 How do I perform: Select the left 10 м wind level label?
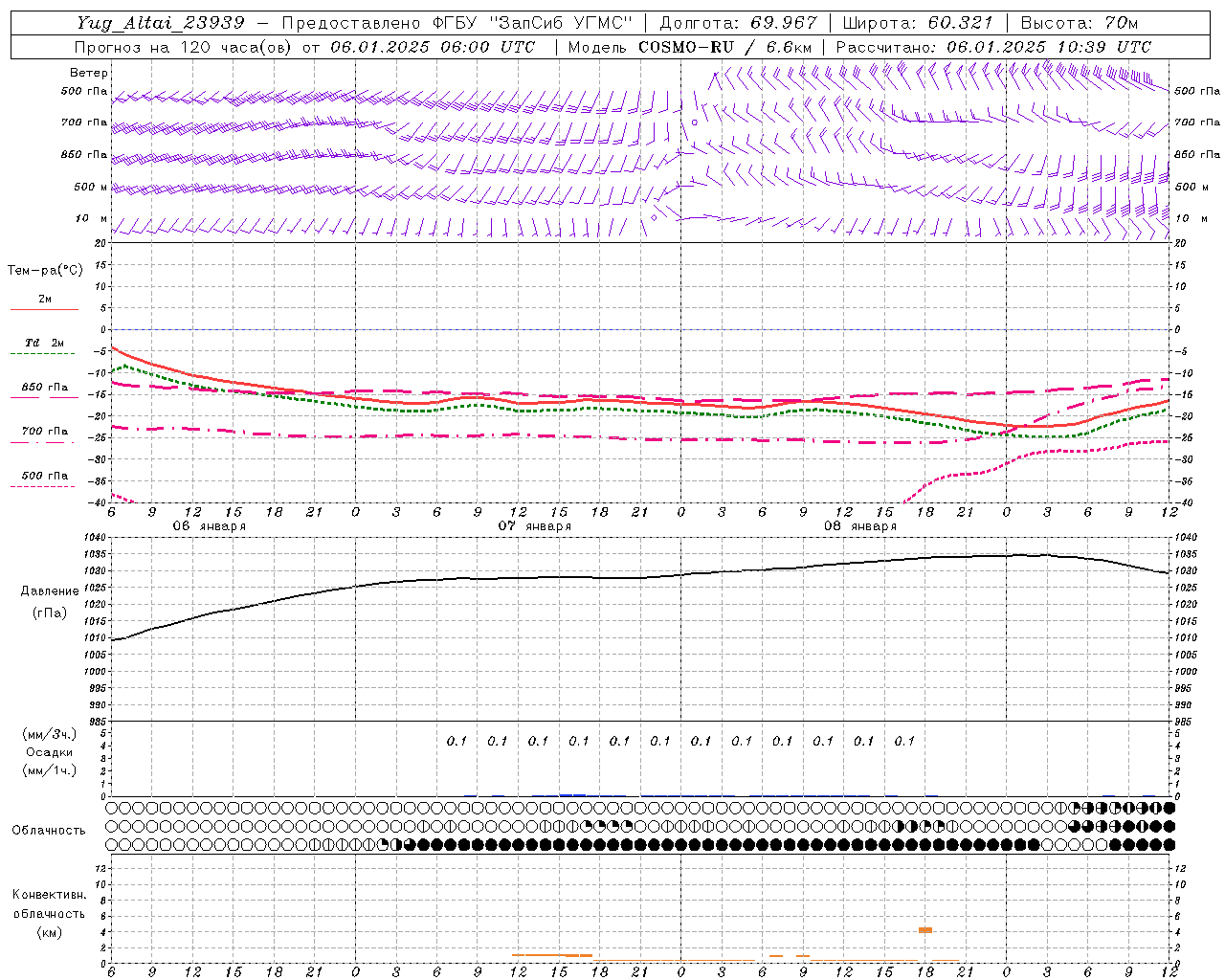pyautogui.click(x=91, y=218)
